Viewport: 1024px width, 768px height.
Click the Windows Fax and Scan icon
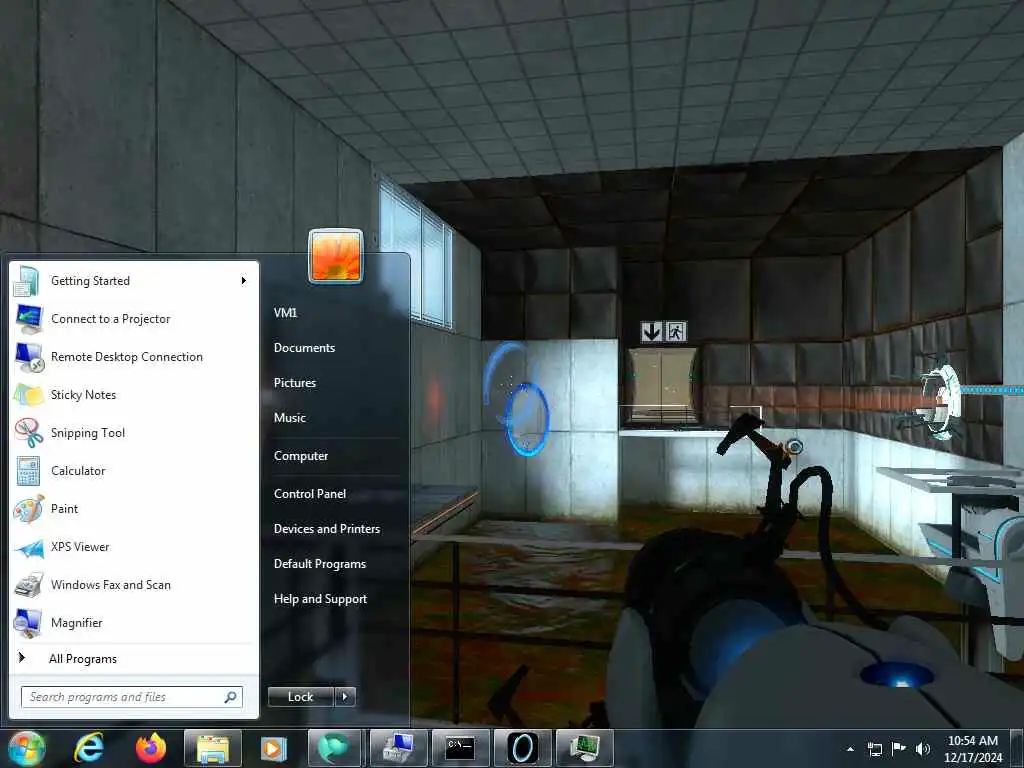pos(29,585)
